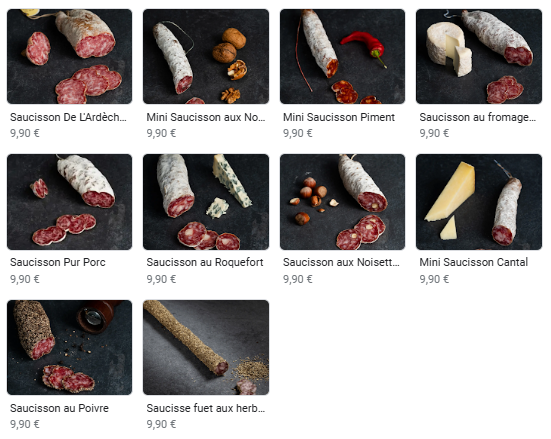The height and width of the screenshot is (439, 551).
Task: Open the Mini Saucisson Piment image
Action: point(342,57)
